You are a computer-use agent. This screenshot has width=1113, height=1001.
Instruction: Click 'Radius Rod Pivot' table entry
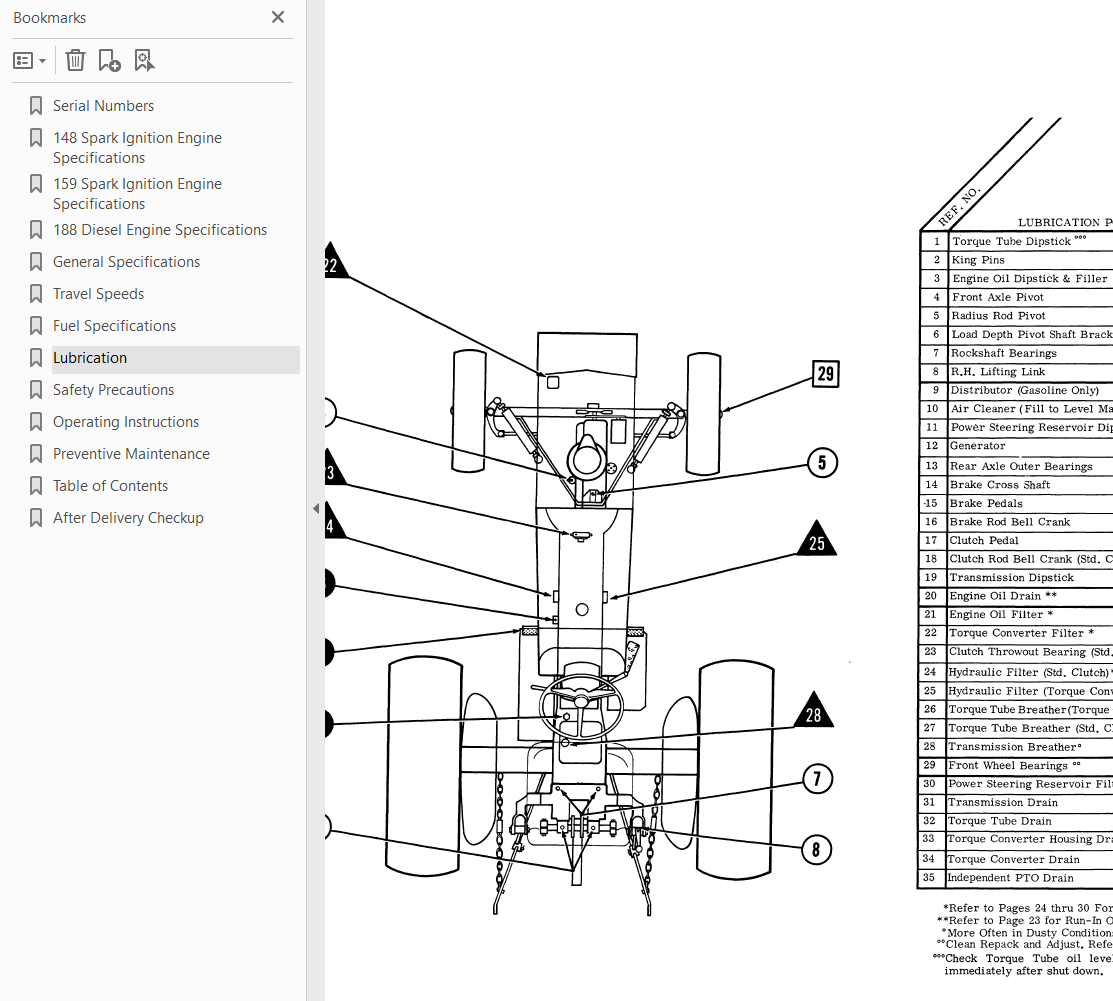coord(998,315)
